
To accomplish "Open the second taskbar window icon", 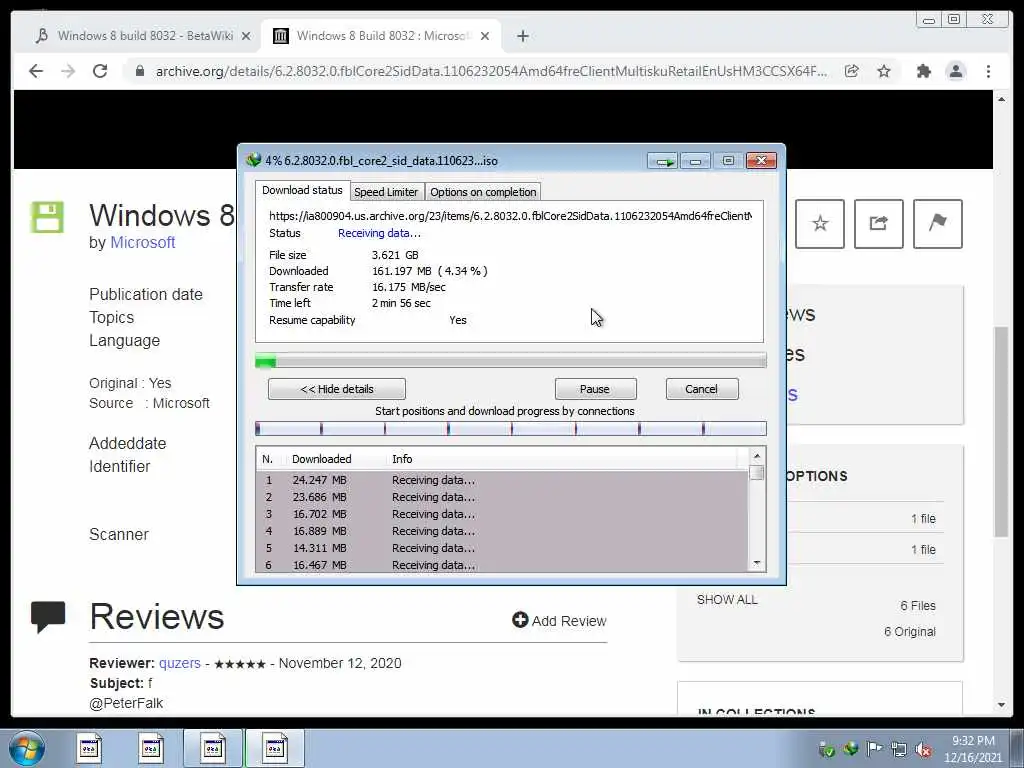I will (151, 748).
